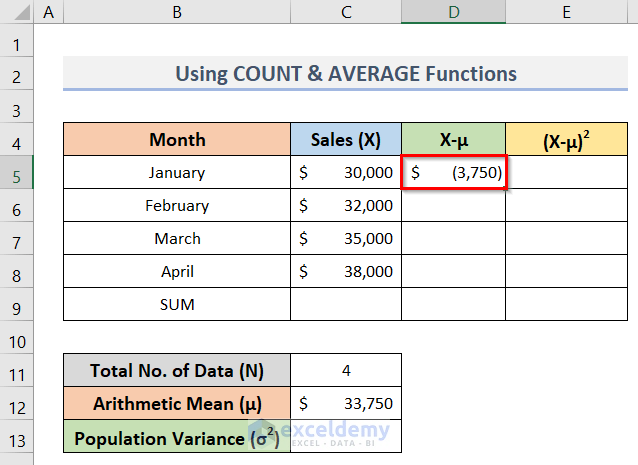This screenshot has width=638, height=465.
Task: Click the Arithmetic Mean value $33,750
Action: click(346, 404)
